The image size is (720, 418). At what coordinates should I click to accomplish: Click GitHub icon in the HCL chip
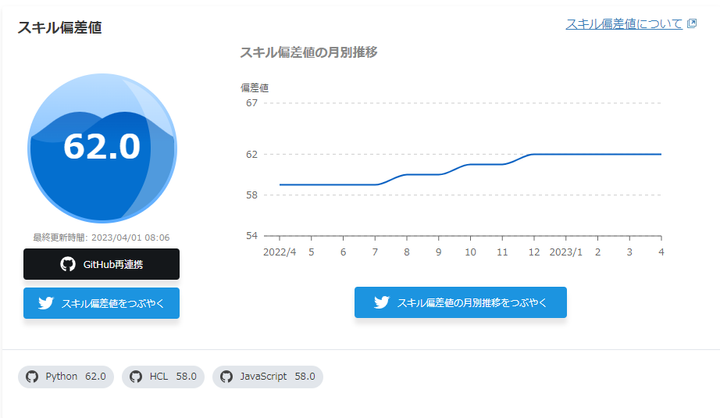(x=135, y=377)
